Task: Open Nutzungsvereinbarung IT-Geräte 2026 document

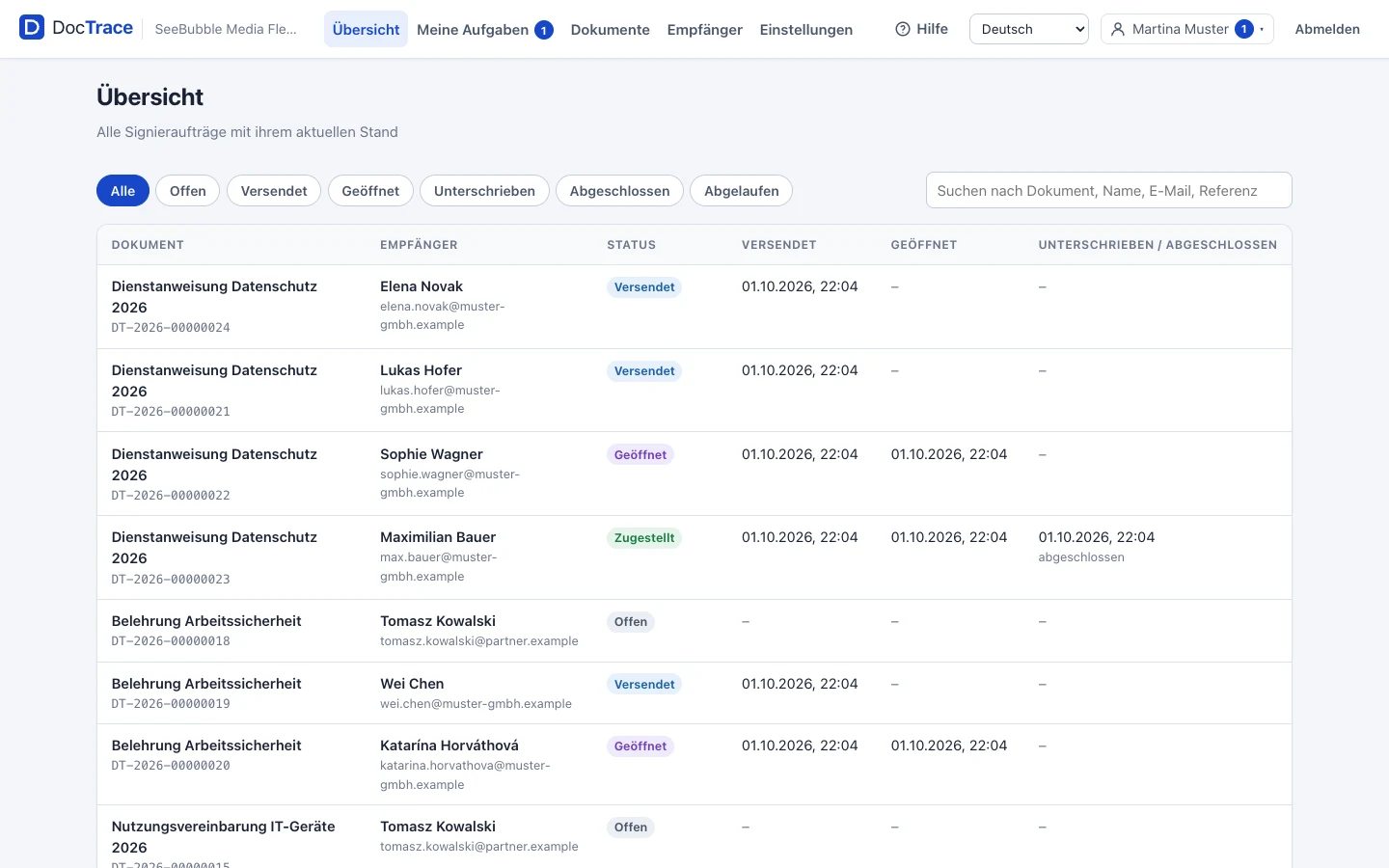Action: click(x=224, y=837)
